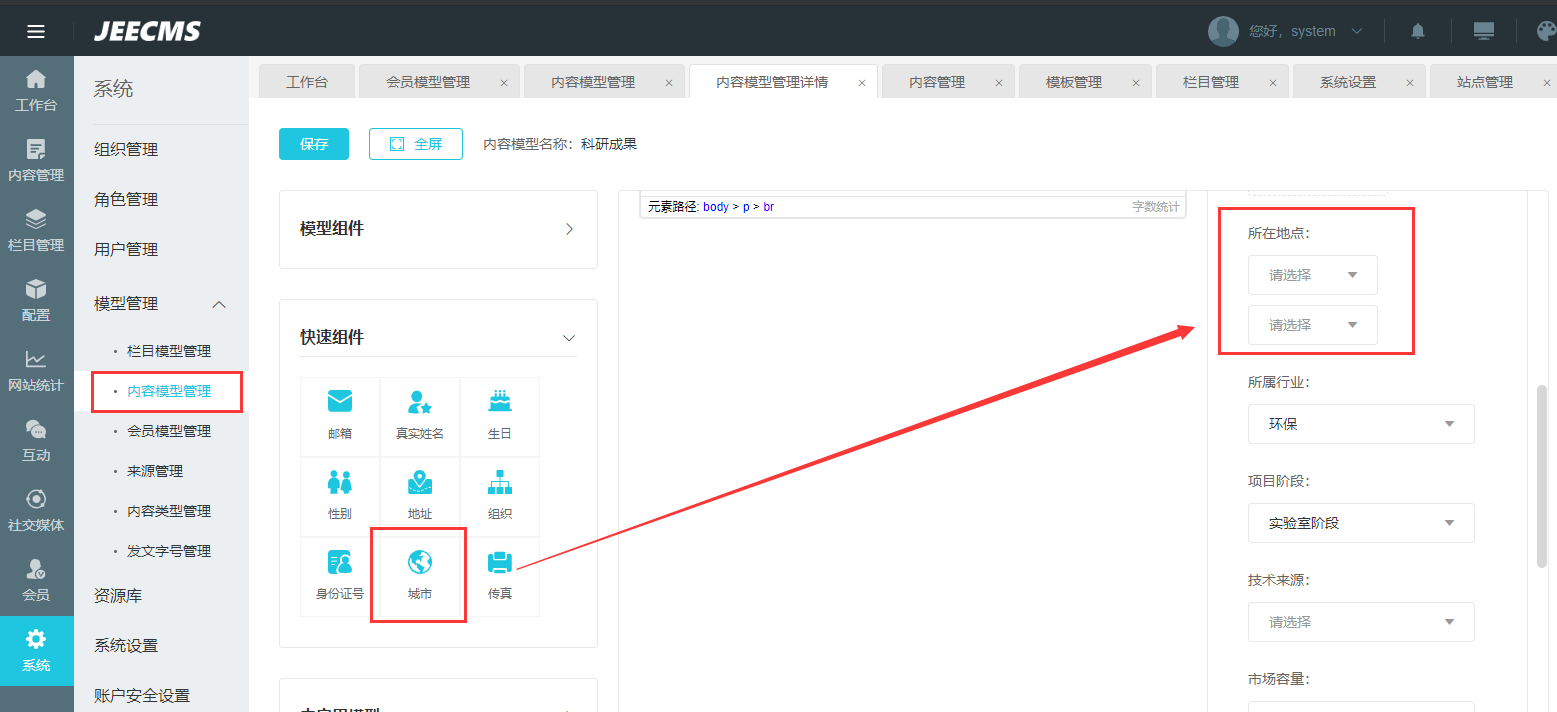Expand the 模型组件 panel
This screenshot has height=712, width=1557.
(x=569, y=229)
